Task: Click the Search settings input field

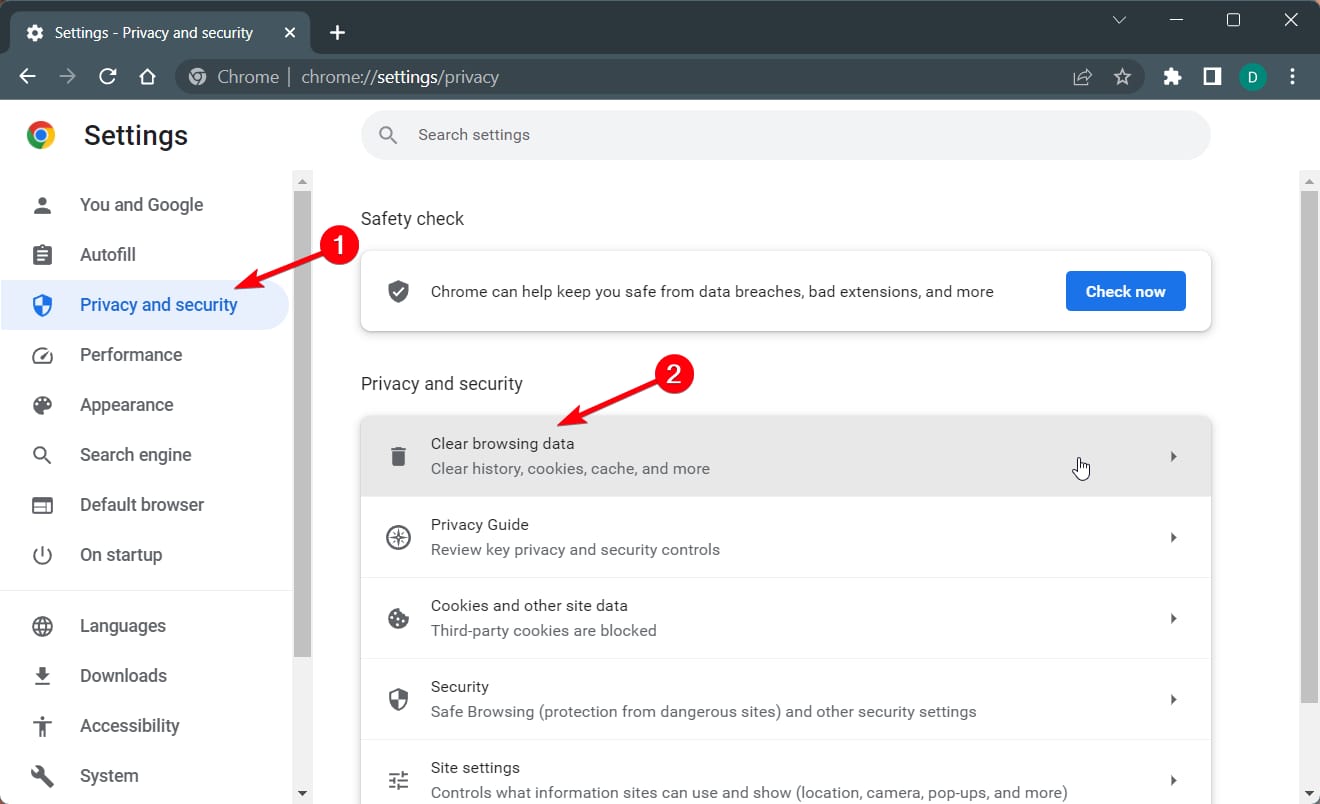Action: (x=785, y=135)
